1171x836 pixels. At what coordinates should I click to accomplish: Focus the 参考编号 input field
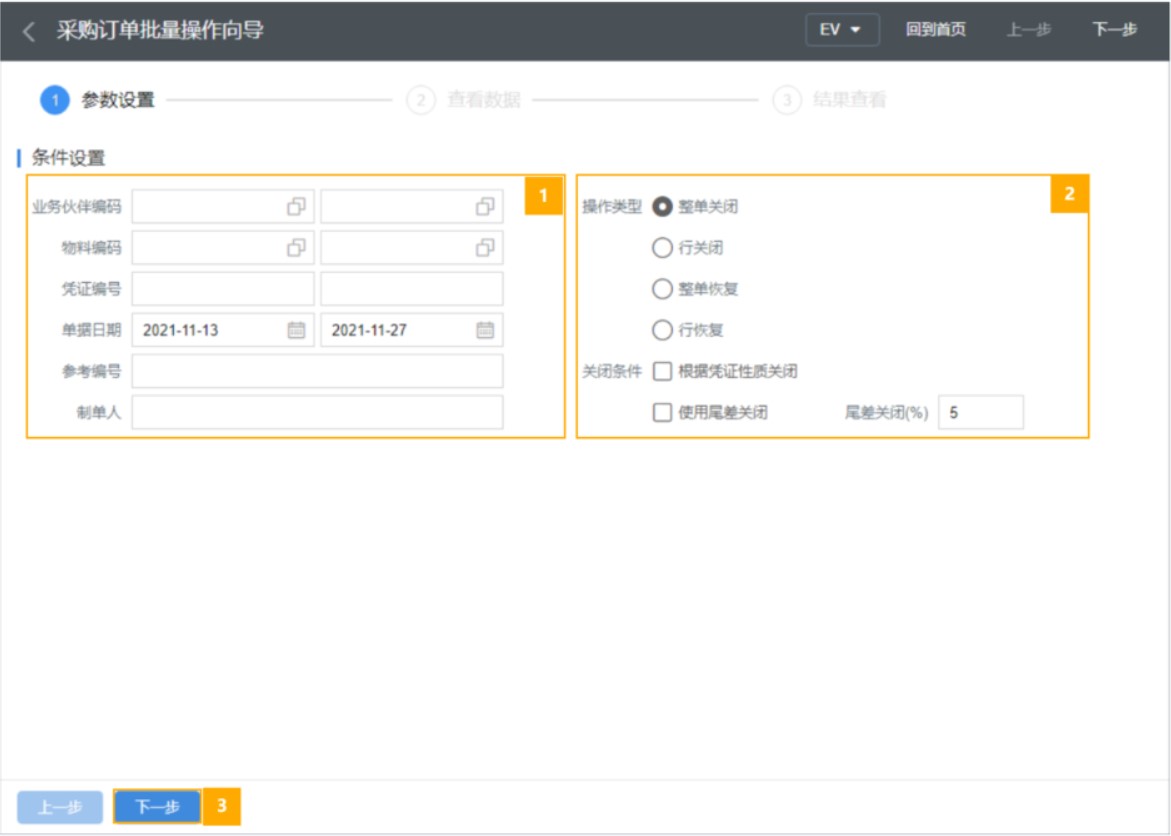click(x=317, y=371)
